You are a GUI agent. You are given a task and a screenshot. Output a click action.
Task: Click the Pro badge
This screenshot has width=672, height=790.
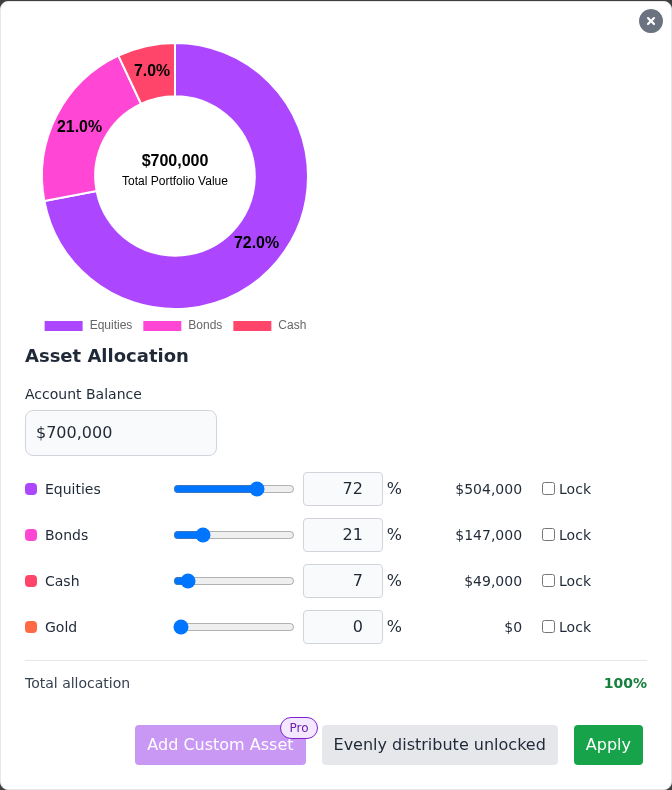click(x=299, y=728)
